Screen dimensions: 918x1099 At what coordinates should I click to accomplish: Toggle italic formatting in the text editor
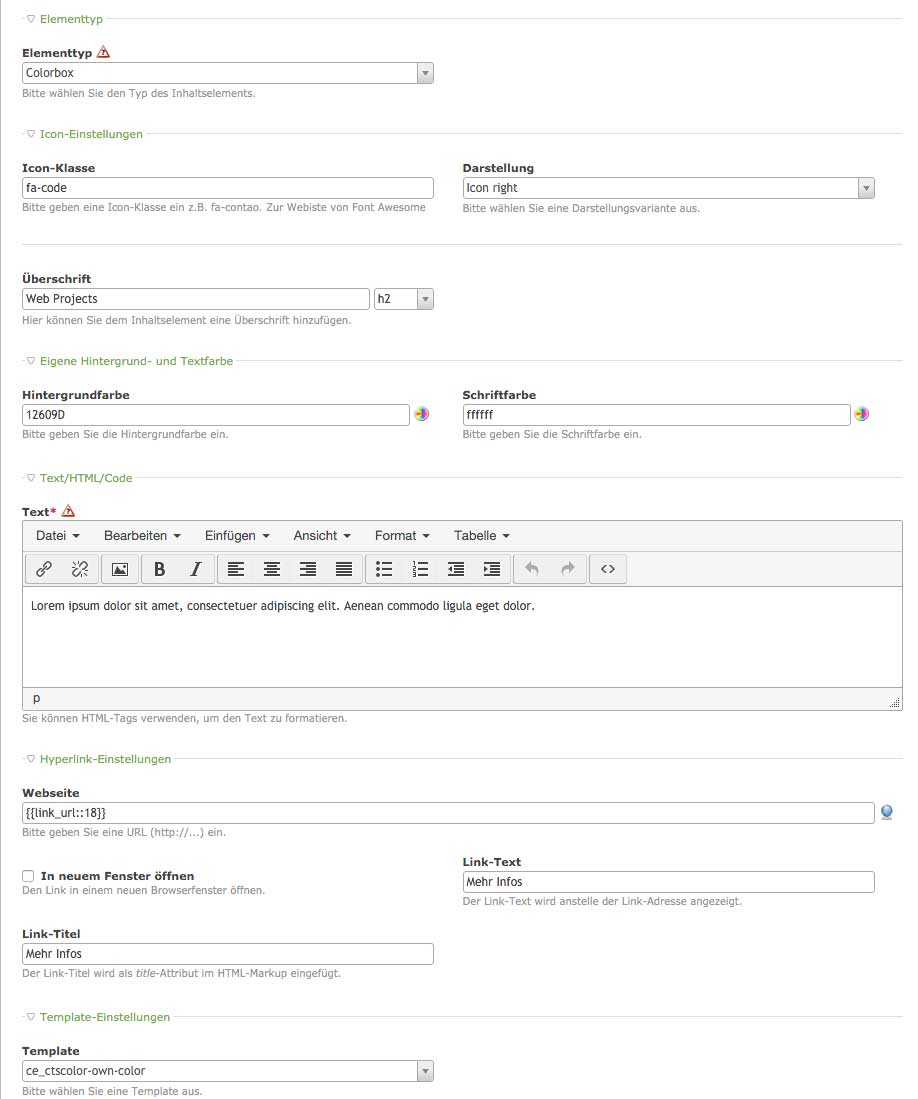click(195, 569)
